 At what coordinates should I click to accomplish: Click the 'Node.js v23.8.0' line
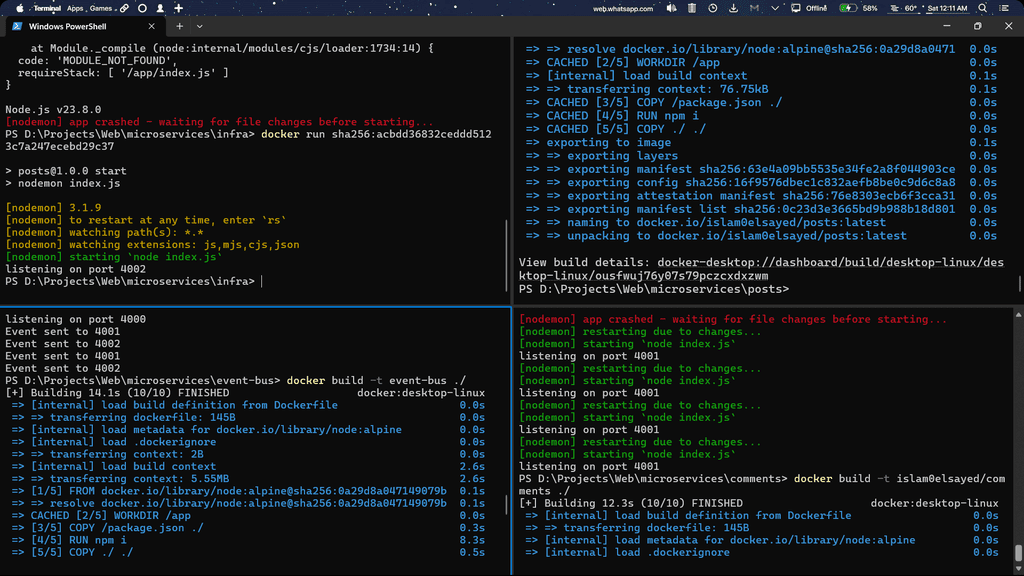(x=53, y=110)
